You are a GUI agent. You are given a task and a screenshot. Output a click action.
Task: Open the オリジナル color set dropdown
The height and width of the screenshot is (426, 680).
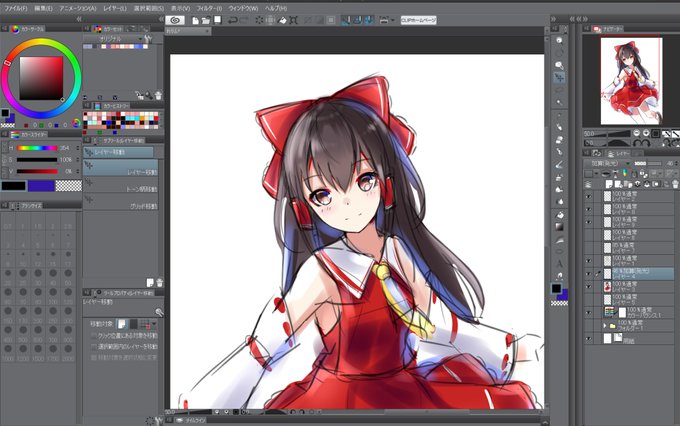point(114,39)
